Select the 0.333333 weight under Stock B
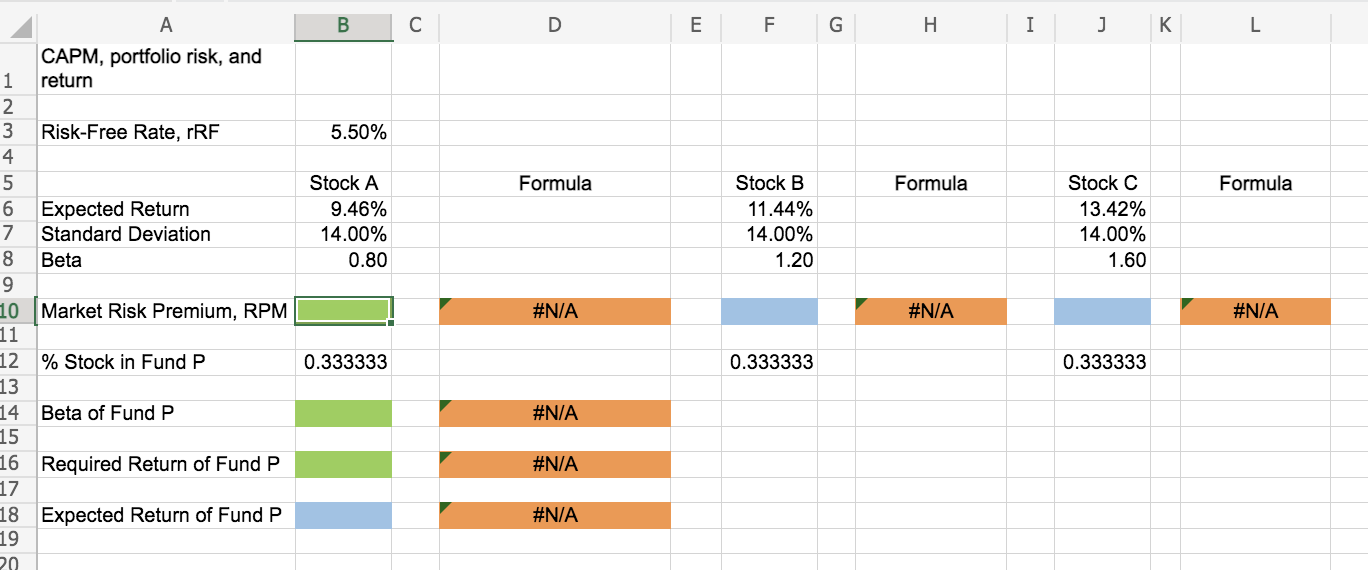The width and height of the screenshot is (1368, 570). coord(769,362)
